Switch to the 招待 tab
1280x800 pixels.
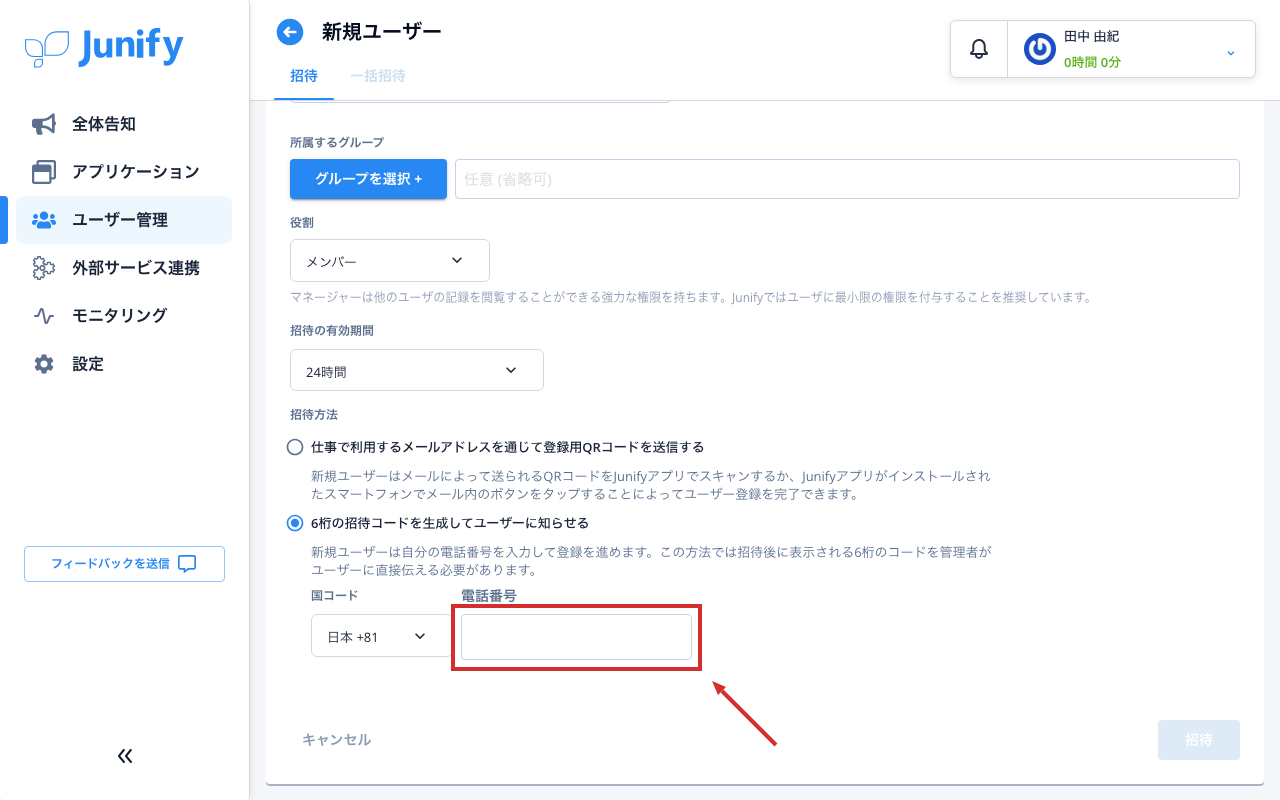(x=304, y=76)
